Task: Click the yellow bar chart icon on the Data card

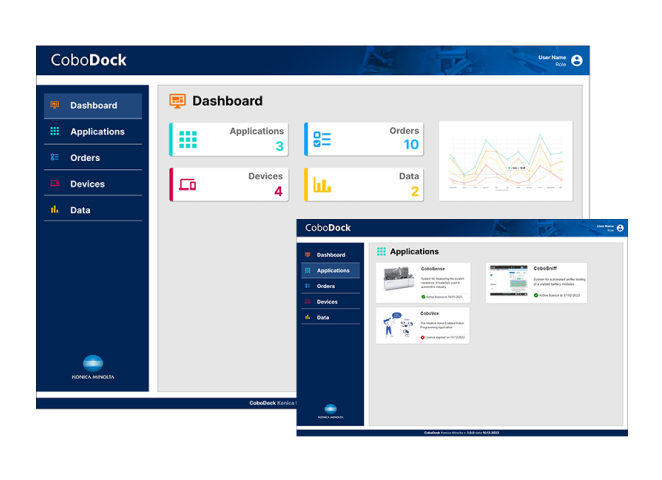Action: coord(322,185)
